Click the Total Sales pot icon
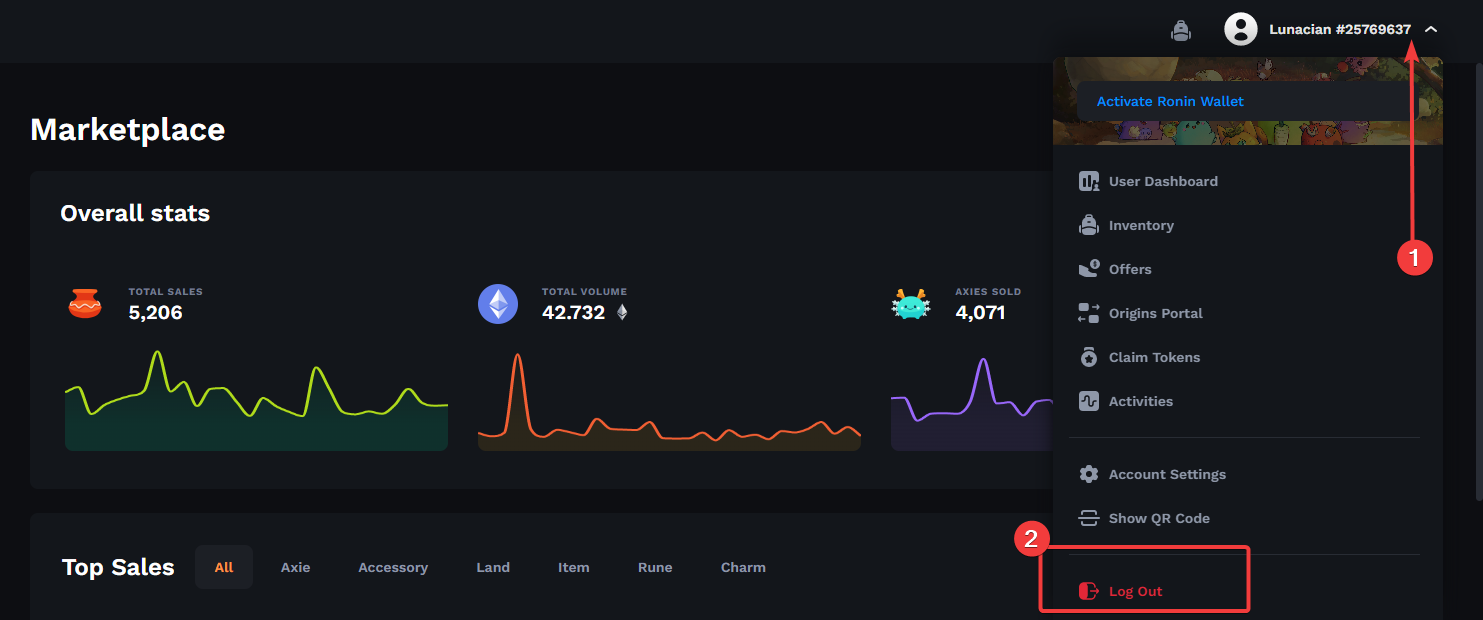Viewport: 1483px width, 620px height. (85, 303)
